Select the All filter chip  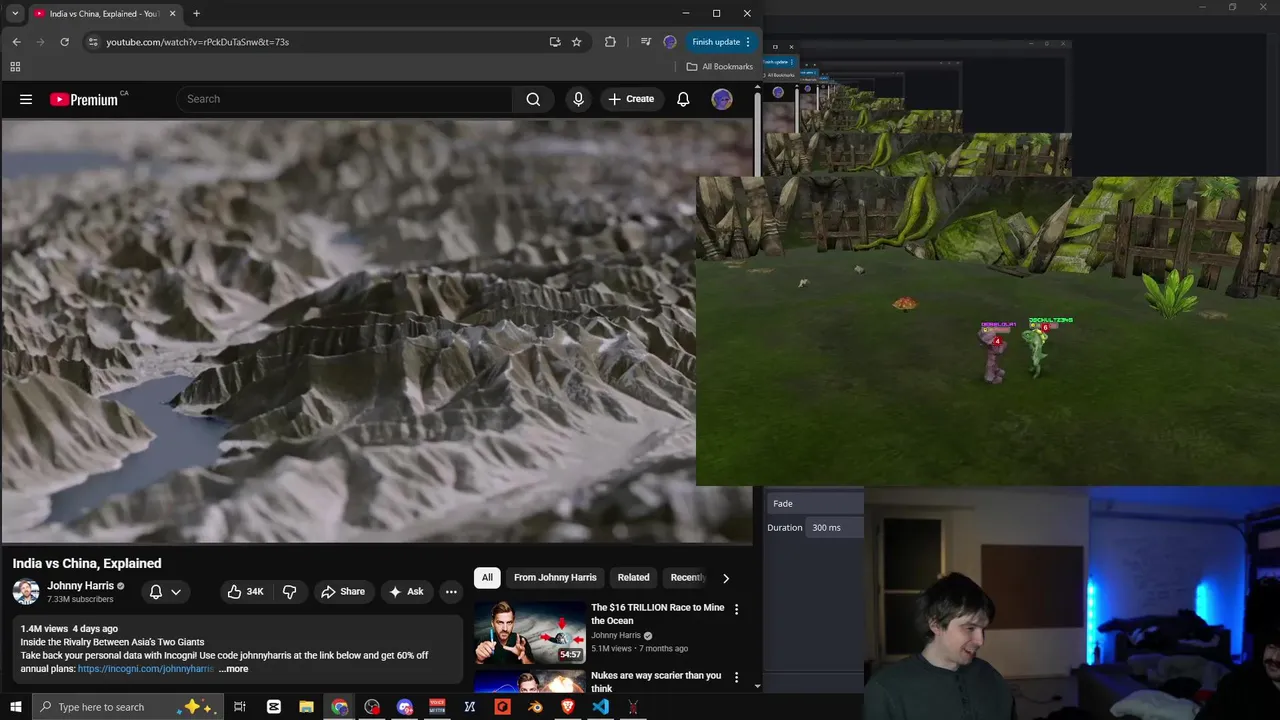click(487, 578)
